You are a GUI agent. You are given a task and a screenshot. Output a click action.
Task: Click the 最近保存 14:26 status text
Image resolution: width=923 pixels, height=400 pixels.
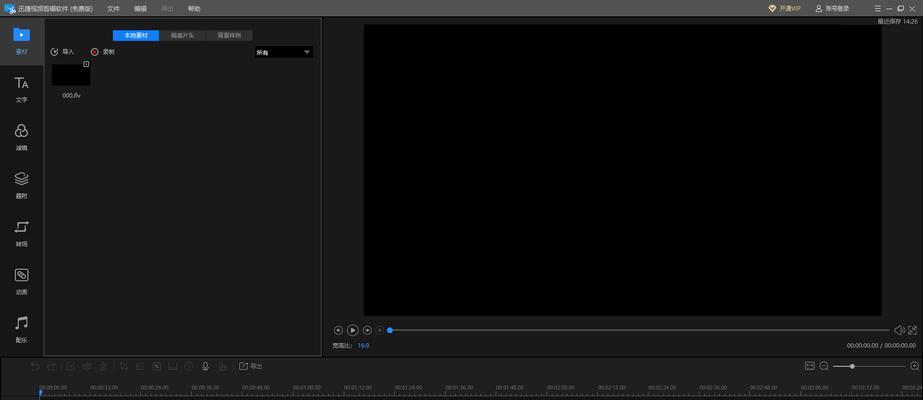(897, 21)
